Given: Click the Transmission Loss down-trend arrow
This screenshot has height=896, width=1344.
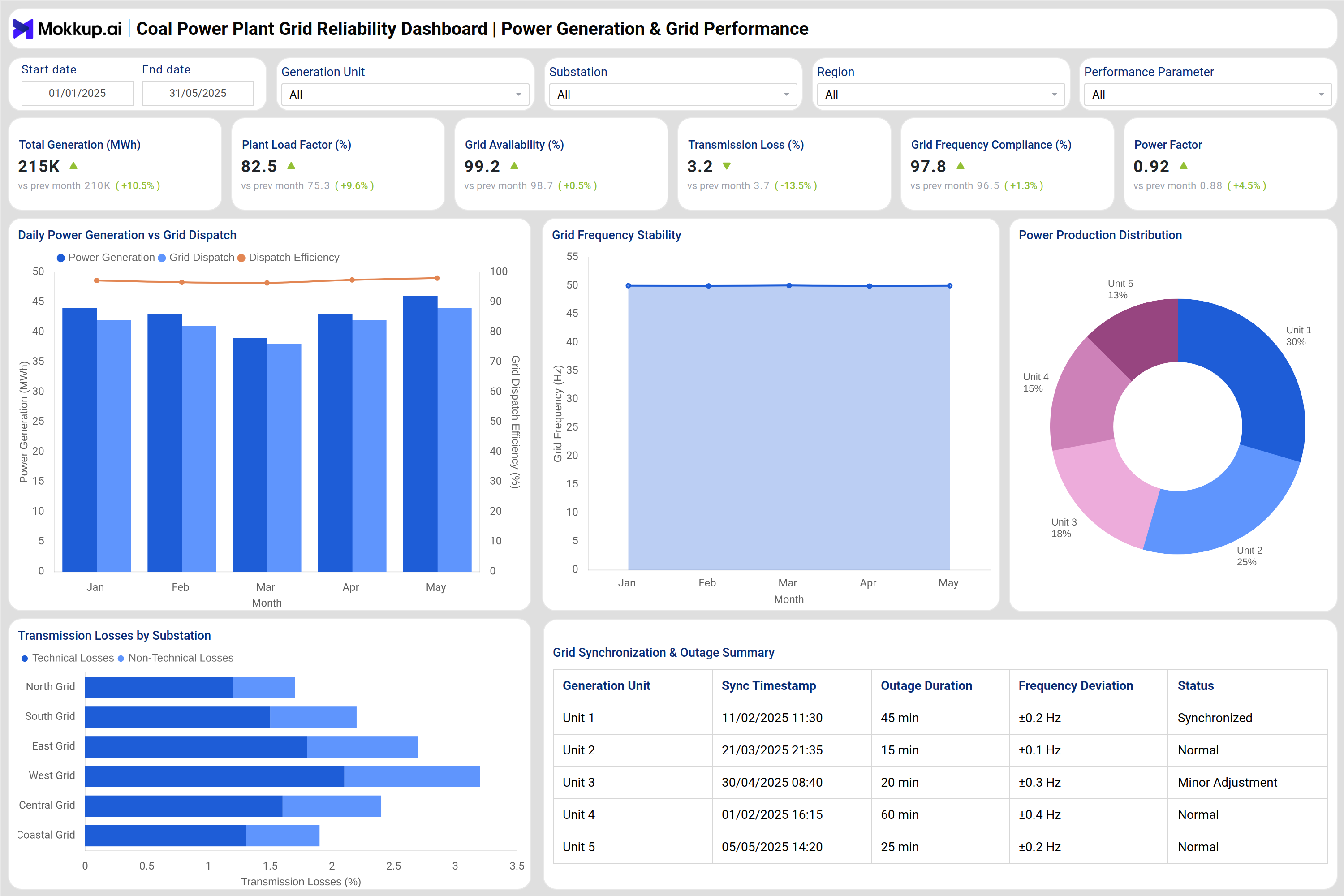Looking at the screenshot, I should click(727, 166).
